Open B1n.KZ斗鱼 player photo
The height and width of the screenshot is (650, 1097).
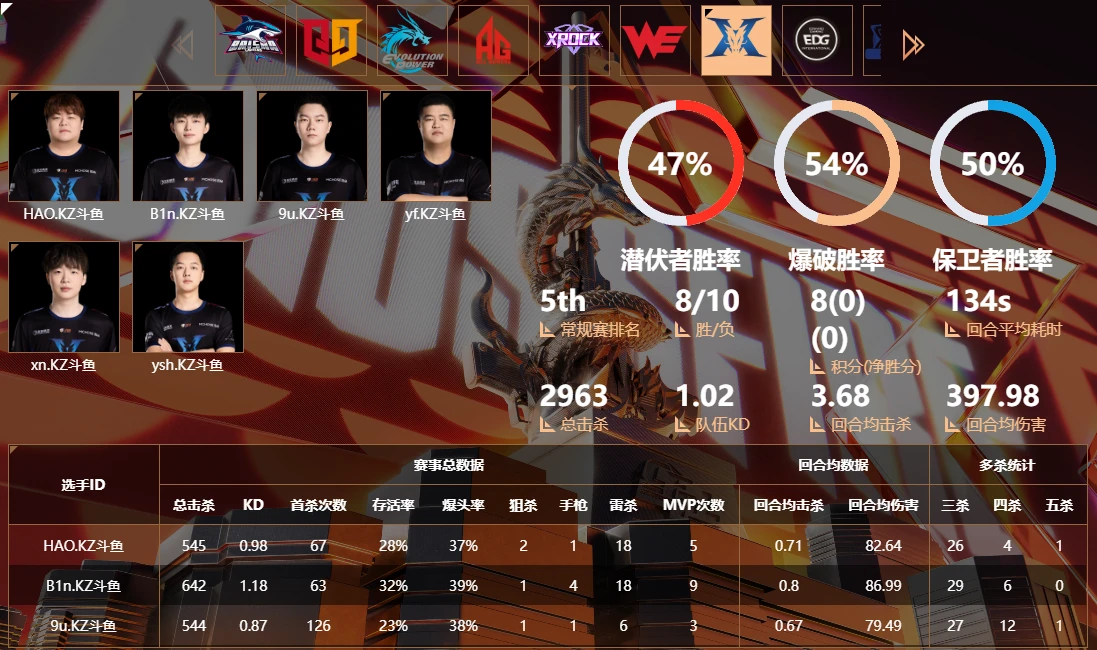[188, 146]
